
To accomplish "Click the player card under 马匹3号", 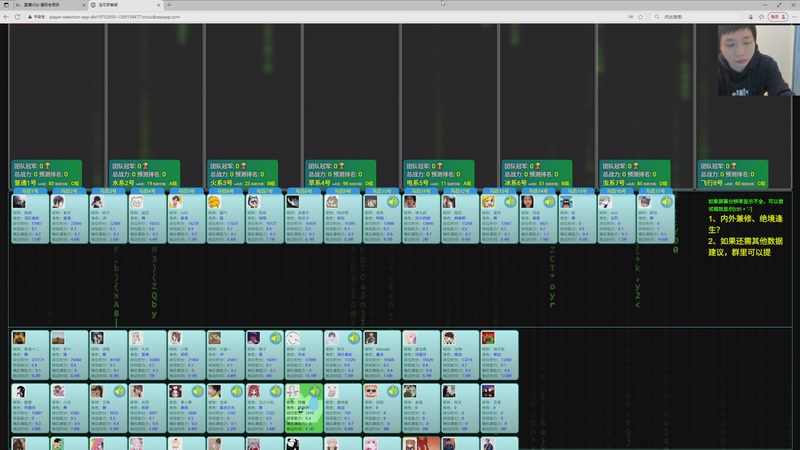I will (108, 218).
